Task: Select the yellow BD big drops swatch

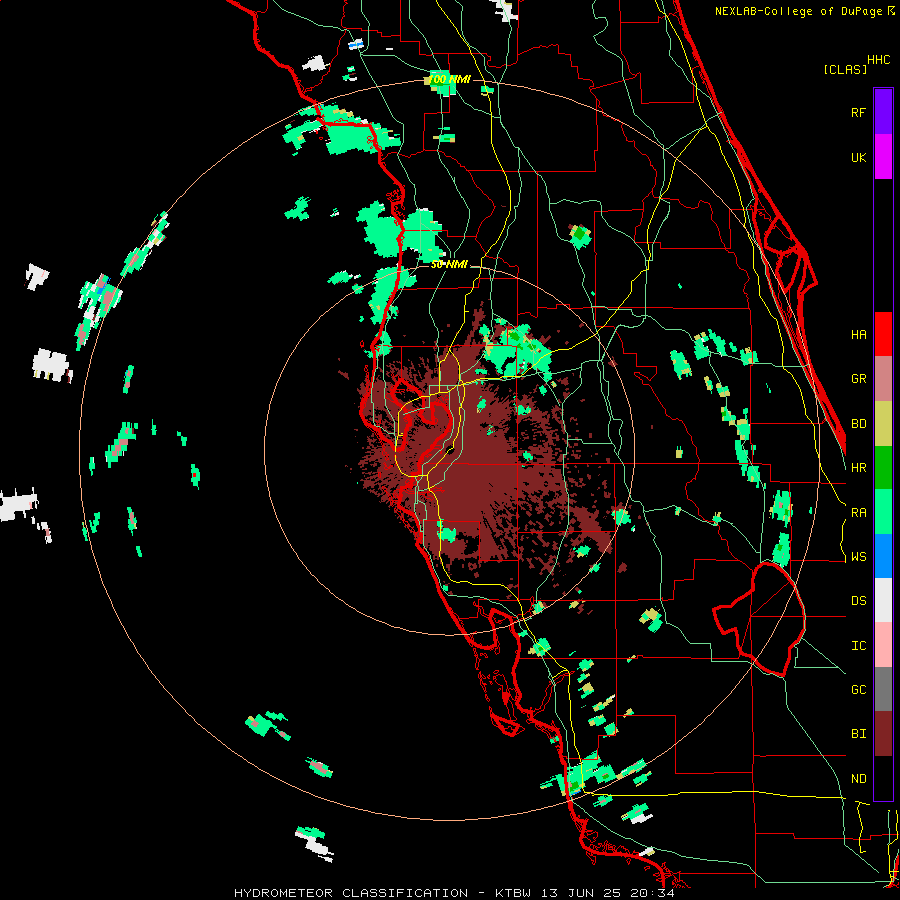Action: [883, 424]
